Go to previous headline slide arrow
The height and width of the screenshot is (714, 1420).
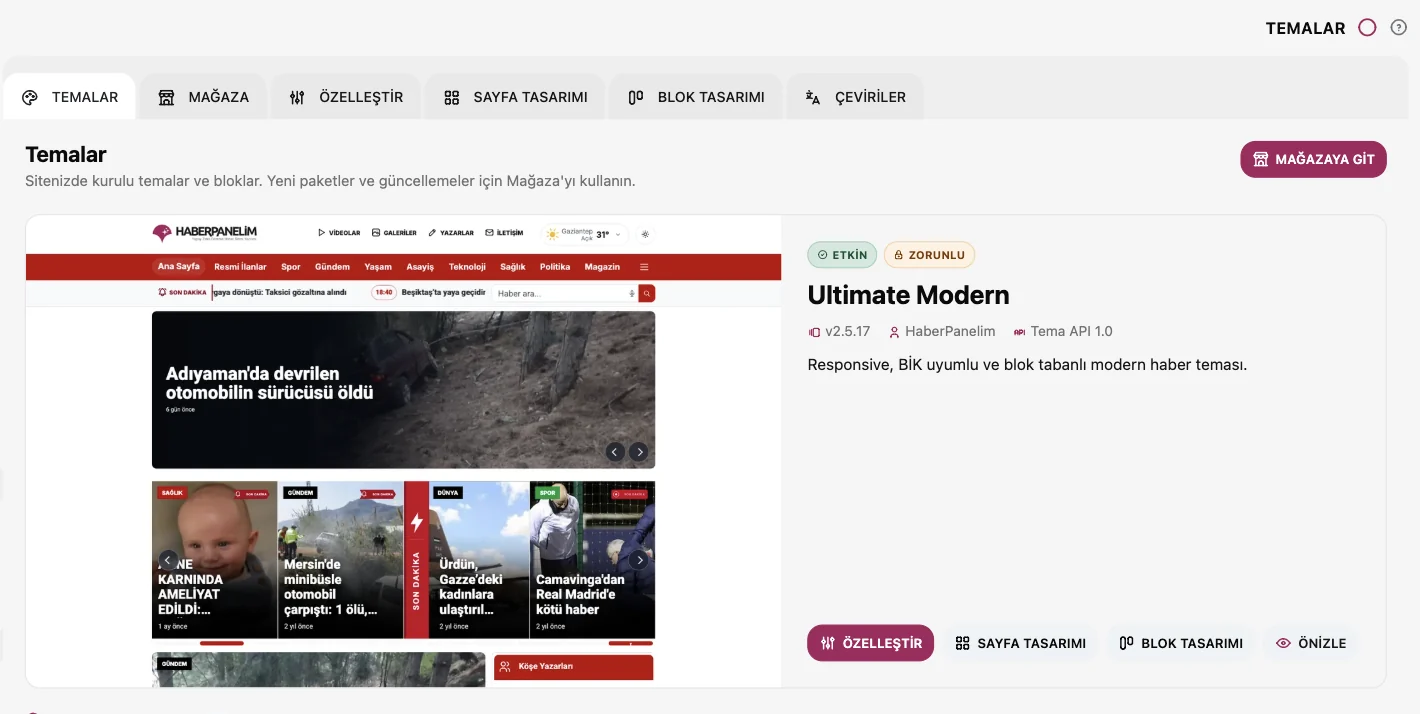click(615, 452)
